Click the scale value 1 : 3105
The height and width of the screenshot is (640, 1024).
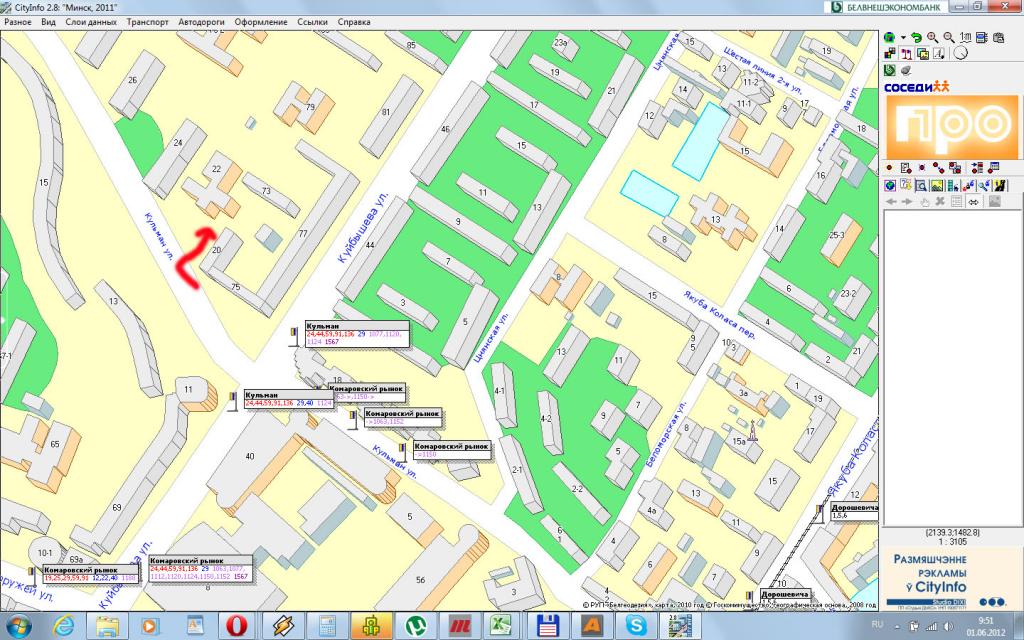[953, 541]
